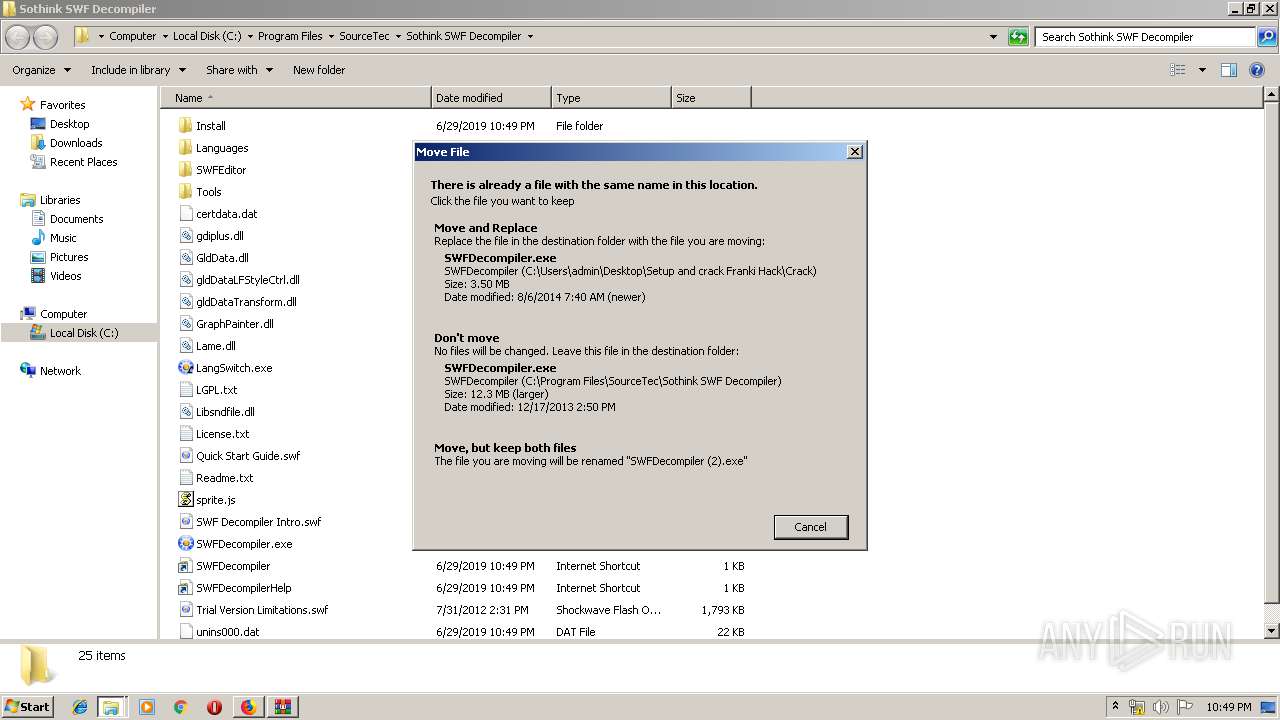This screenshot has width=1280, height=720.
Task: Select Readme.txt file
Action: [225, 478]
